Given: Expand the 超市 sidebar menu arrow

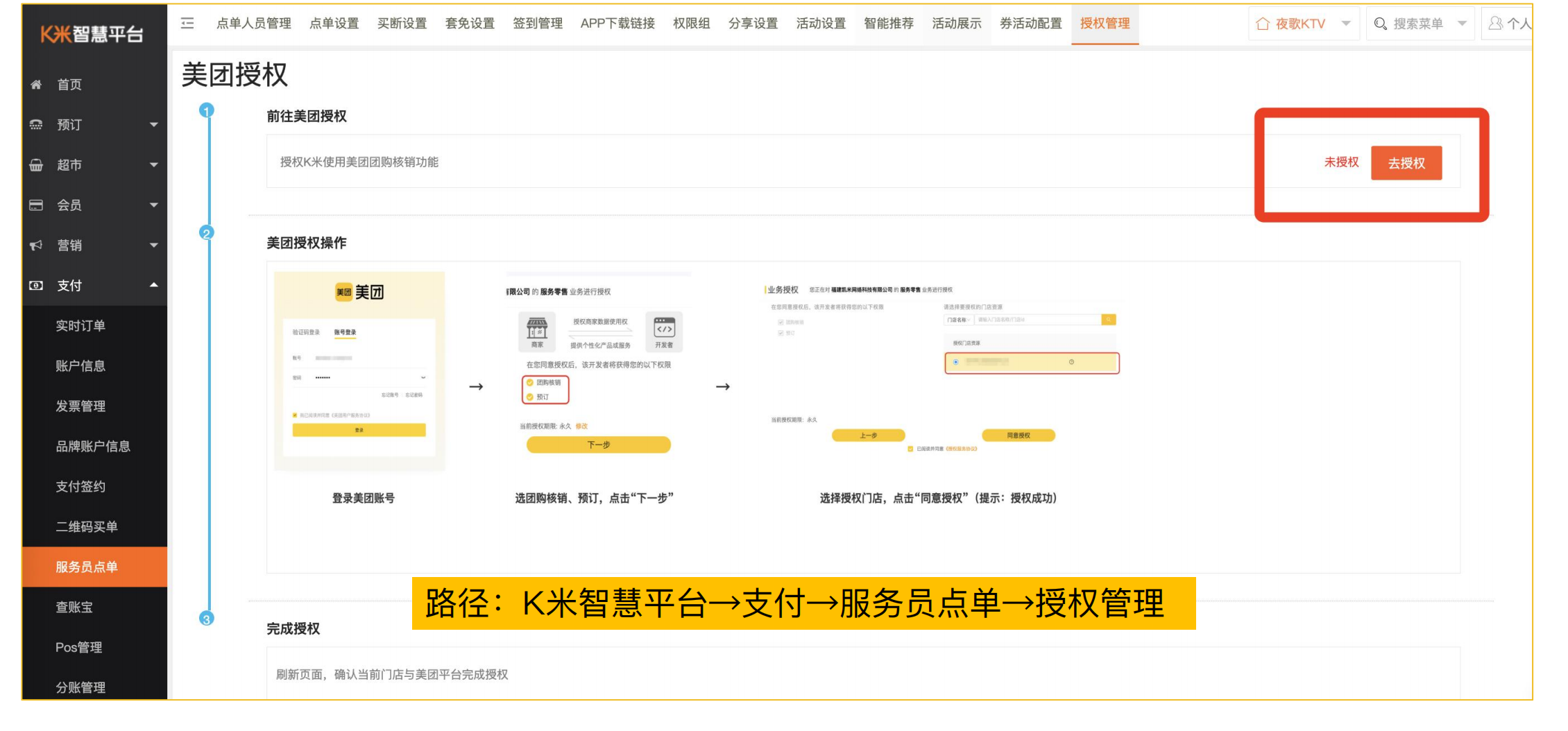Looking at the screenshot, I should [x=154, y=165].
